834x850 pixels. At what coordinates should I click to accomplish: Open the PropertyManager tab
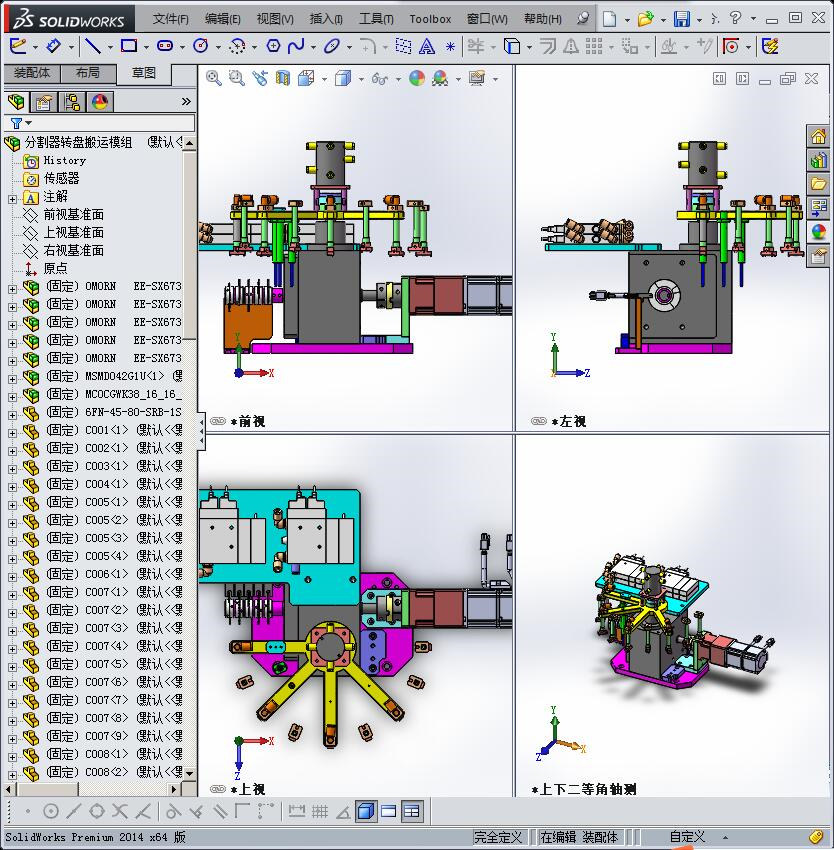pyautogui.click(x=44, y=101)
